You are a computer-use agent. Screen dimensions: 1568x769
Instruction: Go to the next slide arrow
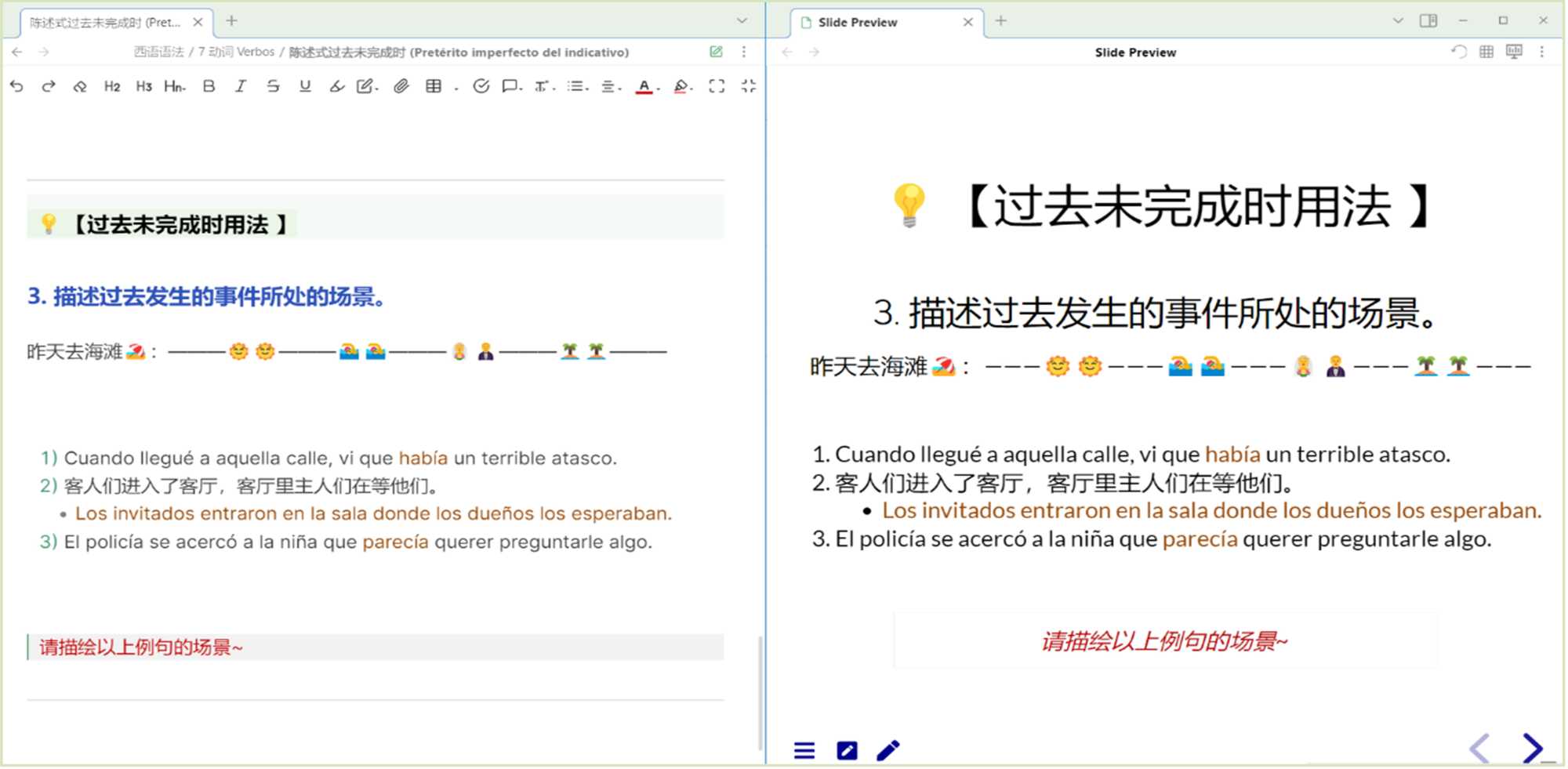(1532, 747)
